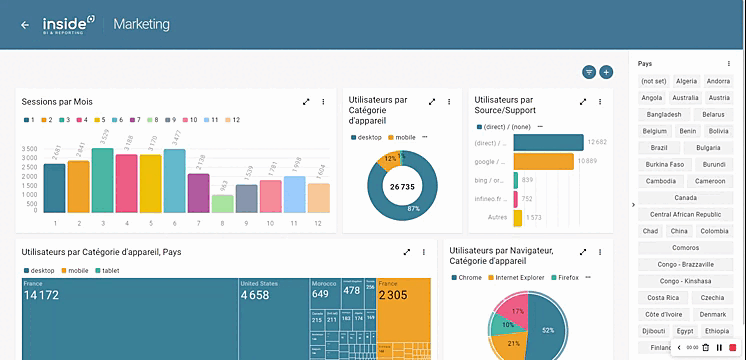The width and height of the screenshot is (746, 360).
Task: Click the Marketing dashboard title
Action: 141,24
